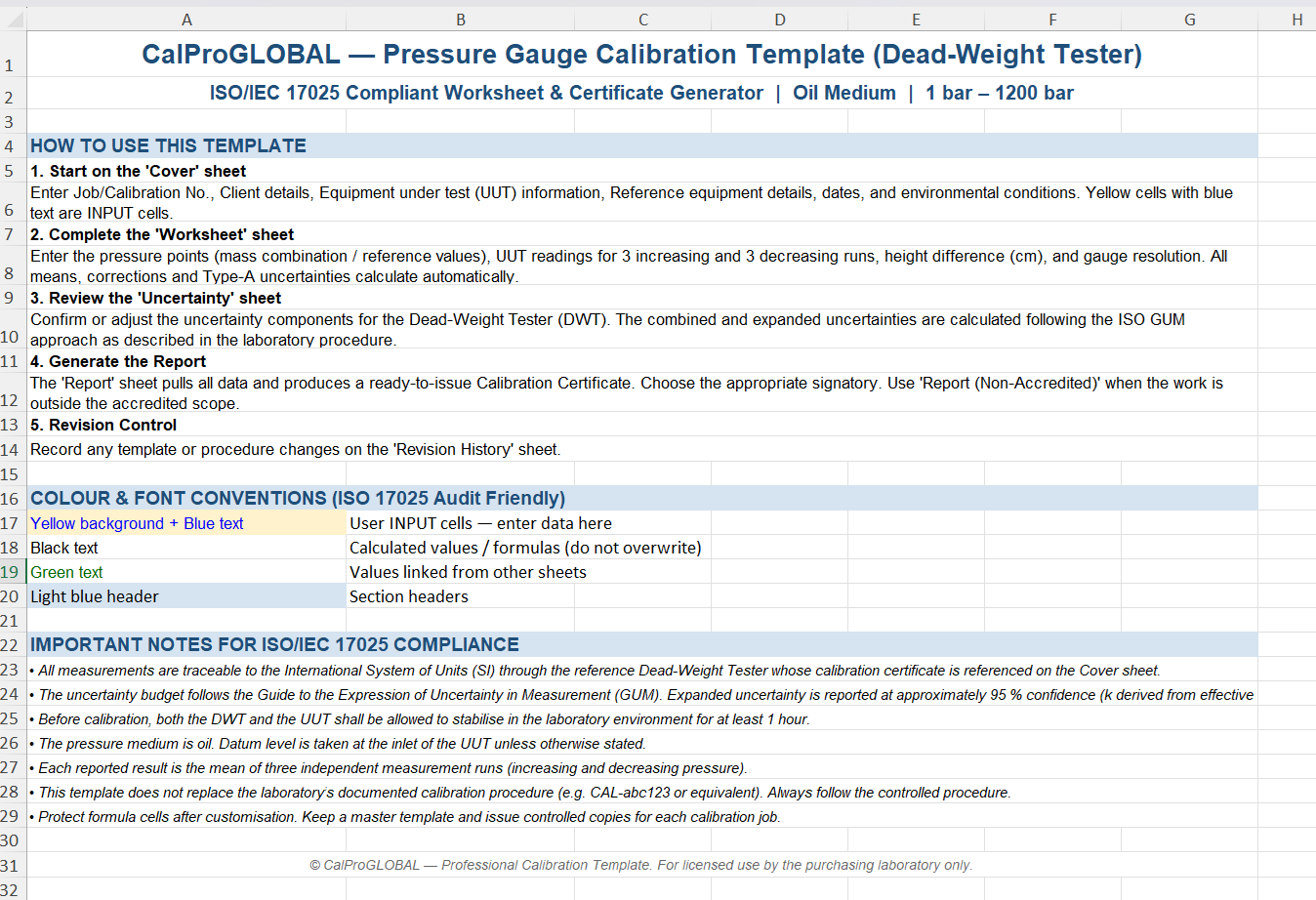Select column G header
Screen dimensions: 1316x900
(x=1189, y=20)
